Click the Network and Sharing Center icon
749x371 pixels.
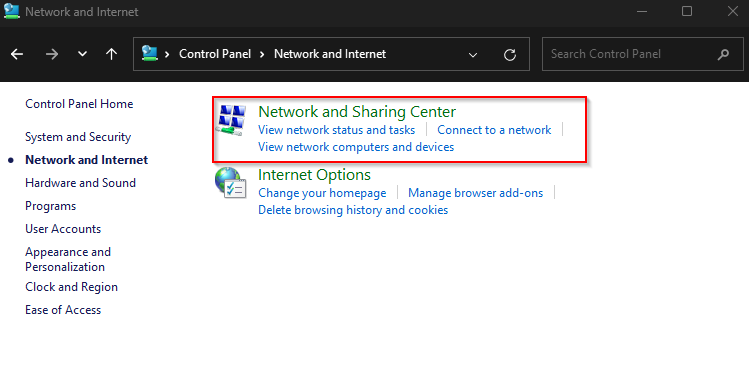232,119
